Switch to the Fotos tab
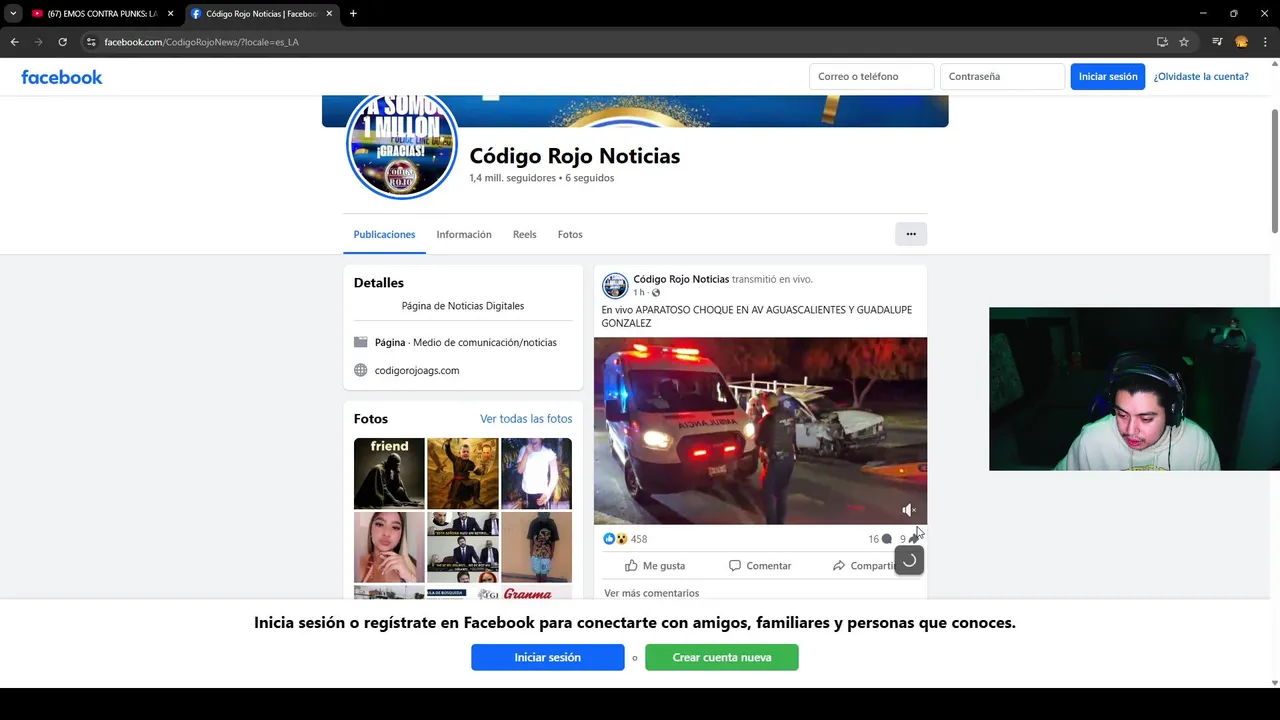 tap(570, 234)
